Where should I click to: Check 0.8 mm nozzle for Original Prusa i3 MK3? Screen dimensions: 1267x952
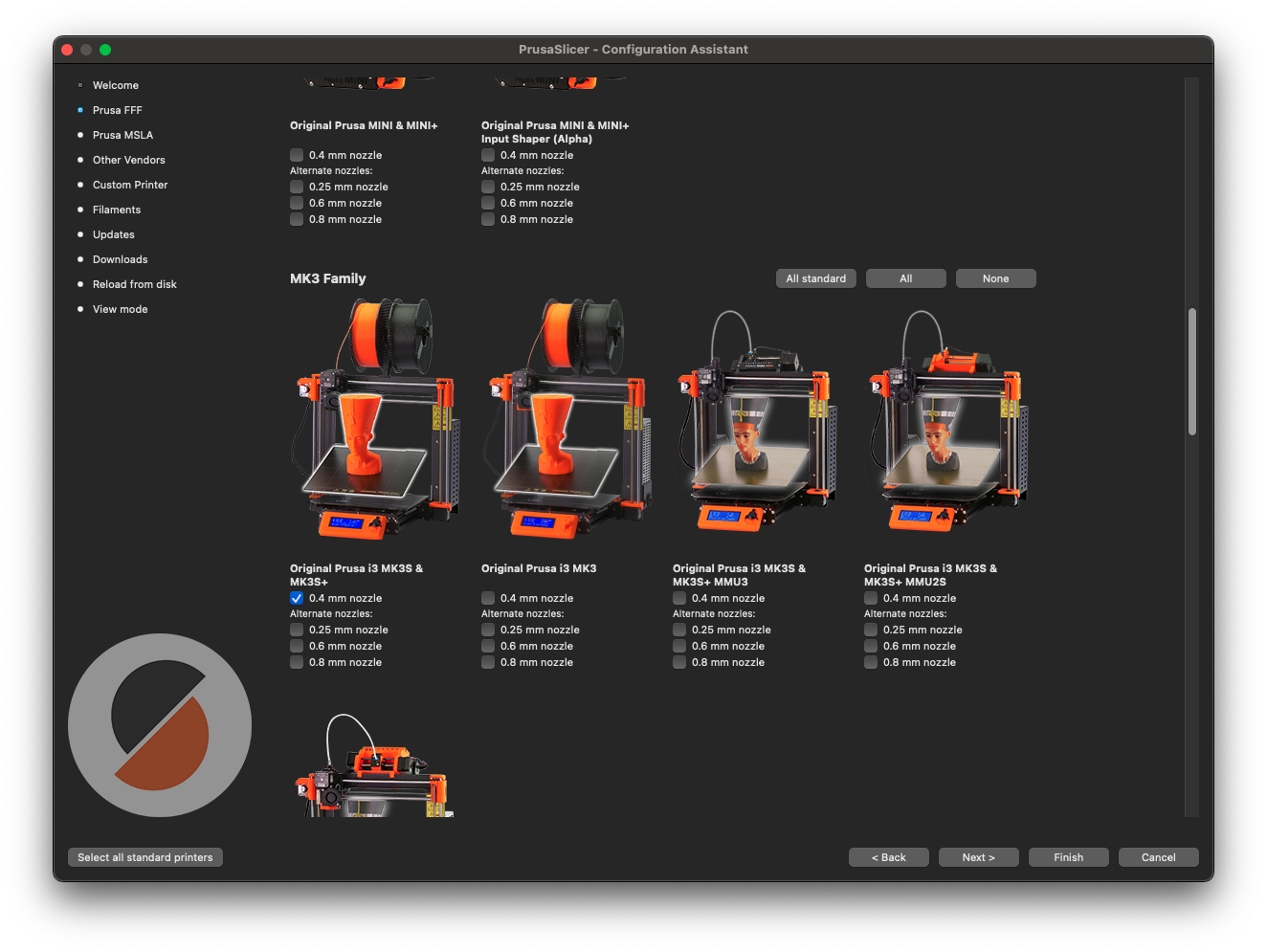488,662
